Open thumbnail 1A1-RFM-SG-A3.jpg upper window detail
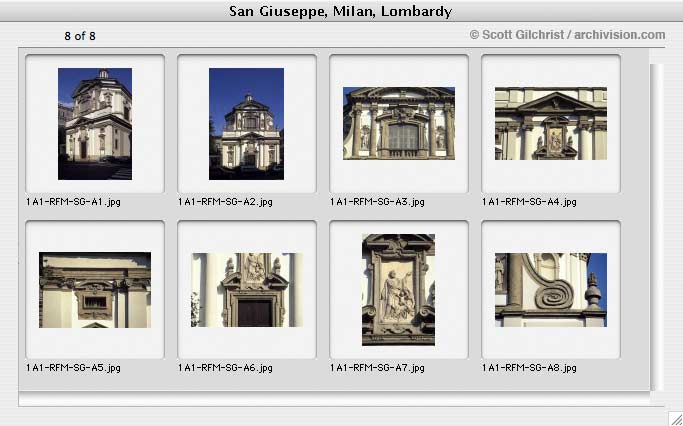Viewport: 683px width, 426px height. tap(399, 123)
